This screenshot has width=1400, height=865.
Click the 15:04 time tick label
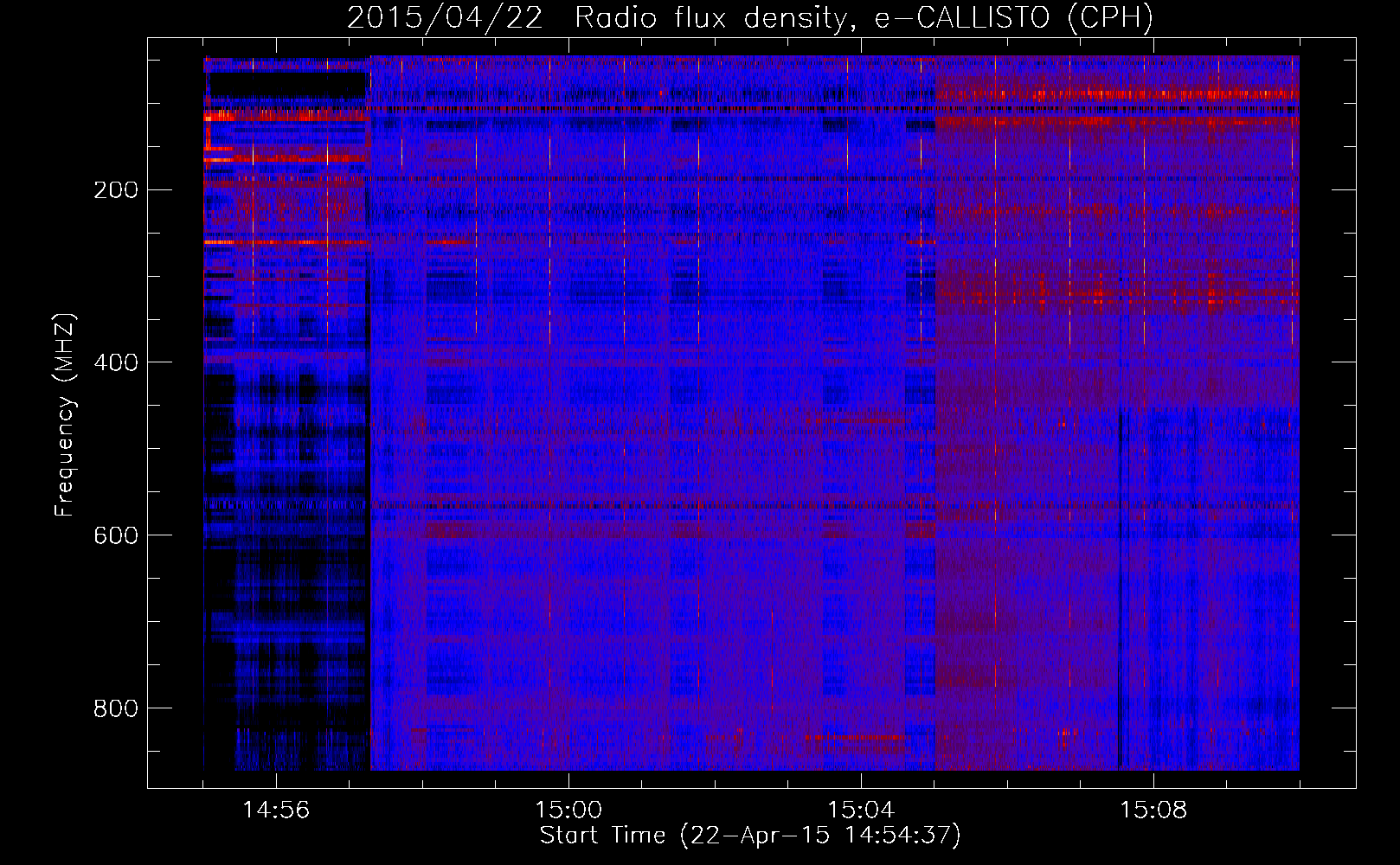pos(861,811)
